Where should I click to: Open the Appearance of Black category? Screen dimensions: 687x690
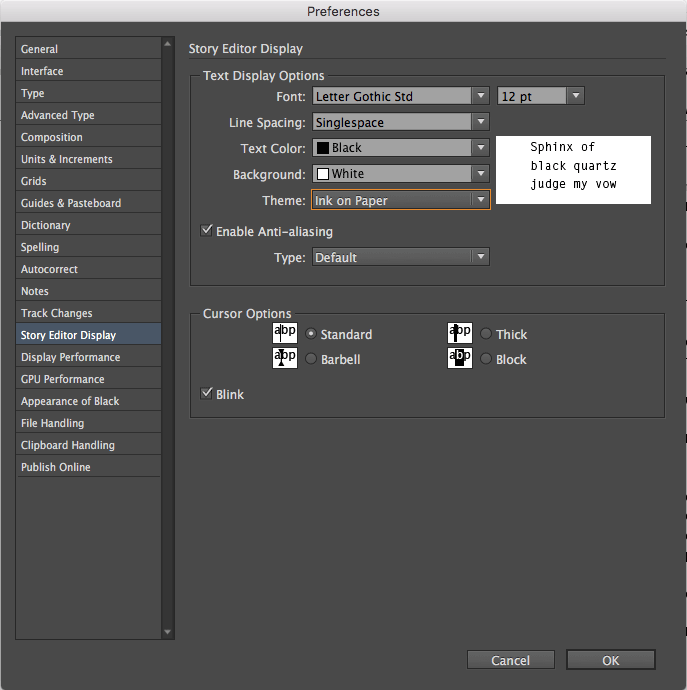click(88, 401)
